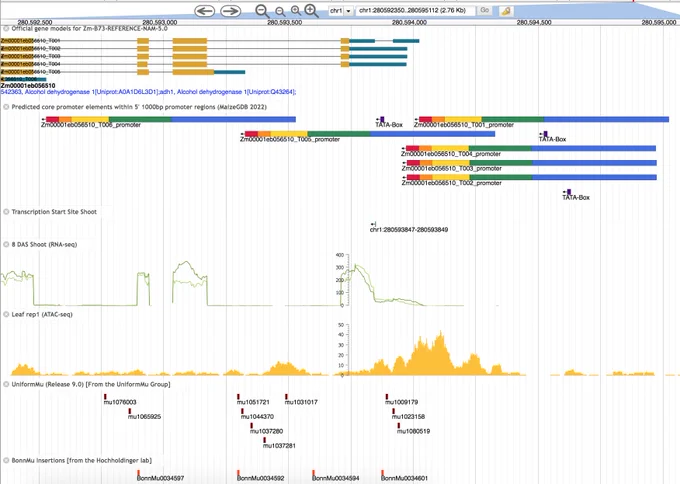Viewport: 680px width, 484px height.
Task: Select the T003_promoter feature bar
Action: click(x=532, y=163)
